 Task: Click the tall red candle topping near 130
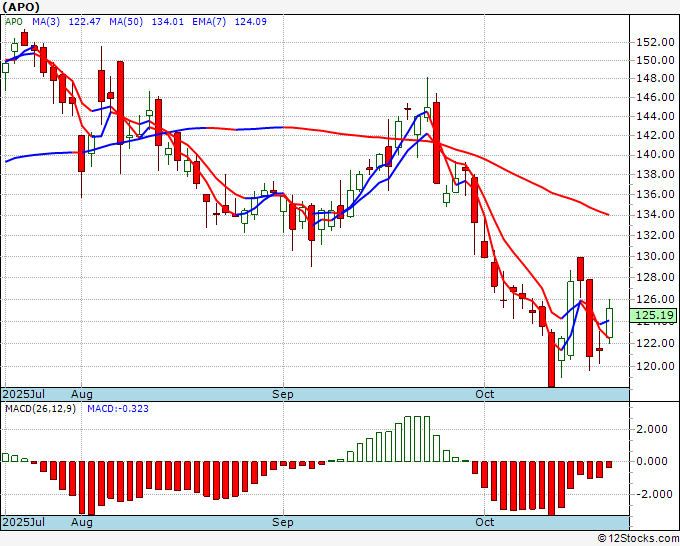click(x=580, y=269)
